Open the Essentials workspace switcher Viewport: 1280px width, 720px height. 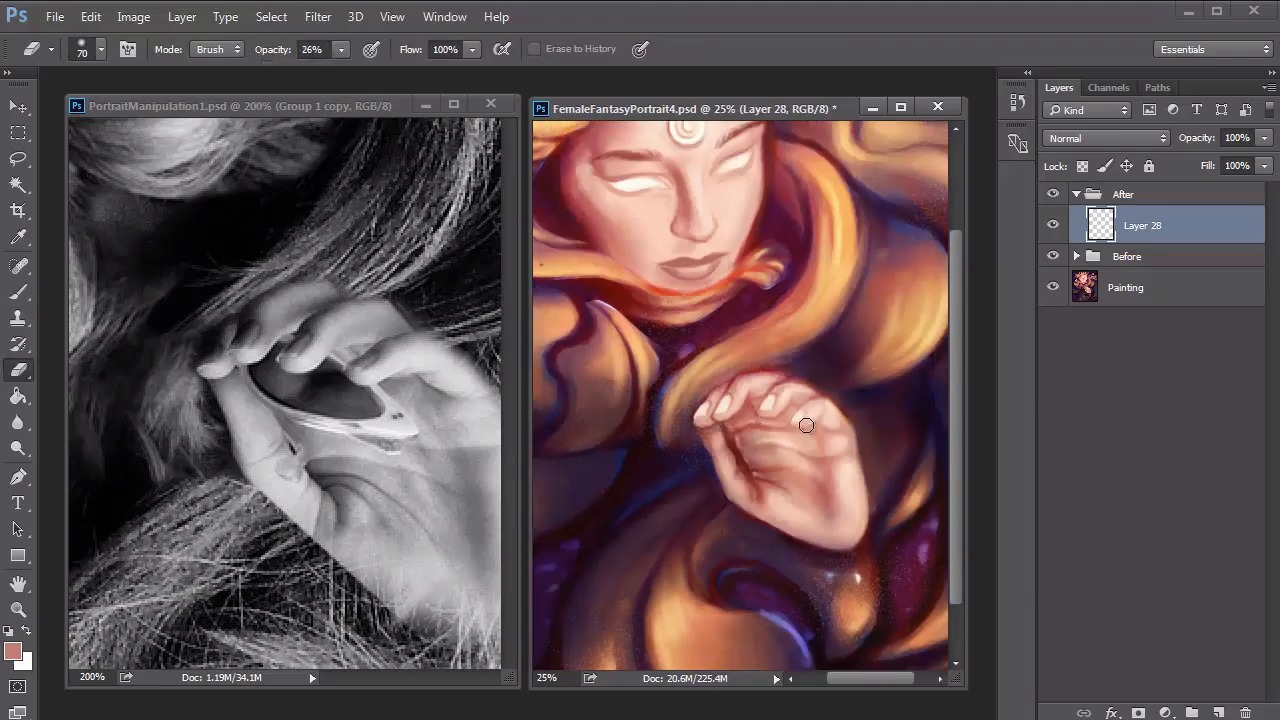pyautogui.click(x=1213, y=49)
